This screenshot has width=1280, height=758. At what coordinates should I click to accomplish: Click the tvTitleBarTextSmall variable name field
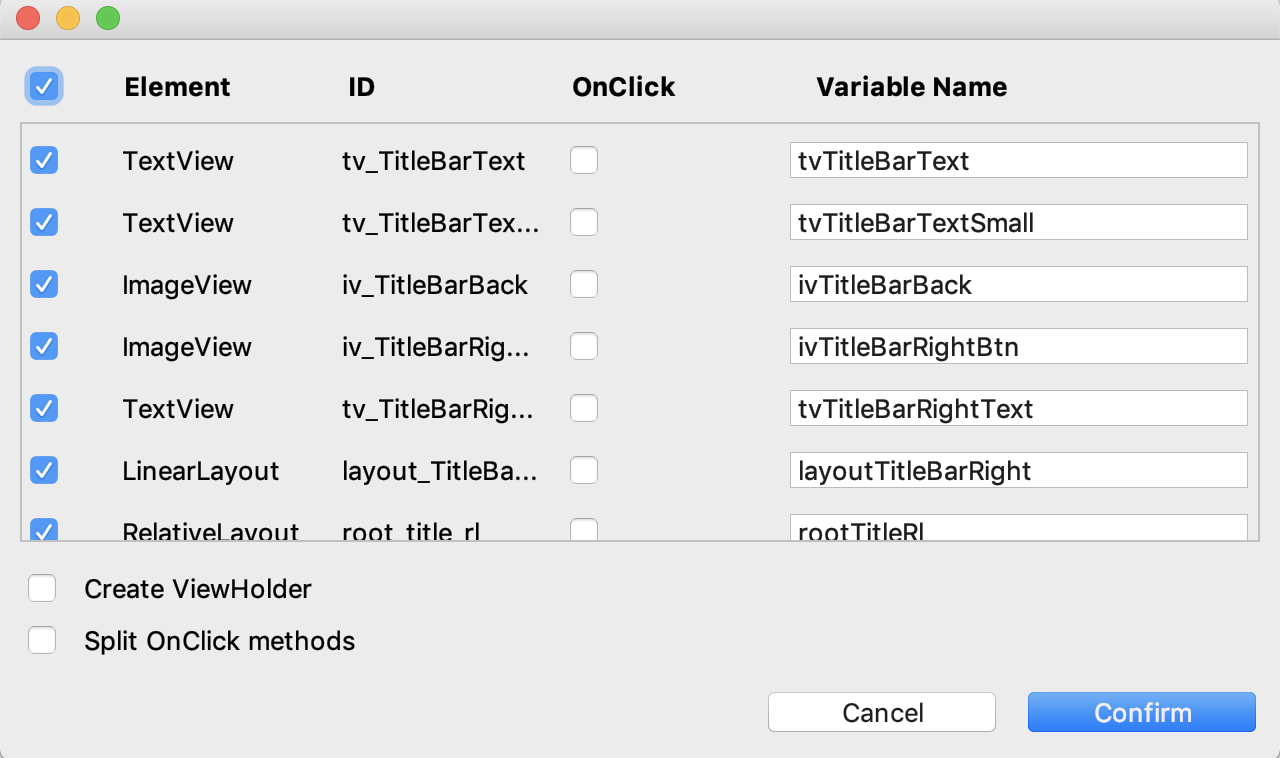click(x=1018, y=222)
